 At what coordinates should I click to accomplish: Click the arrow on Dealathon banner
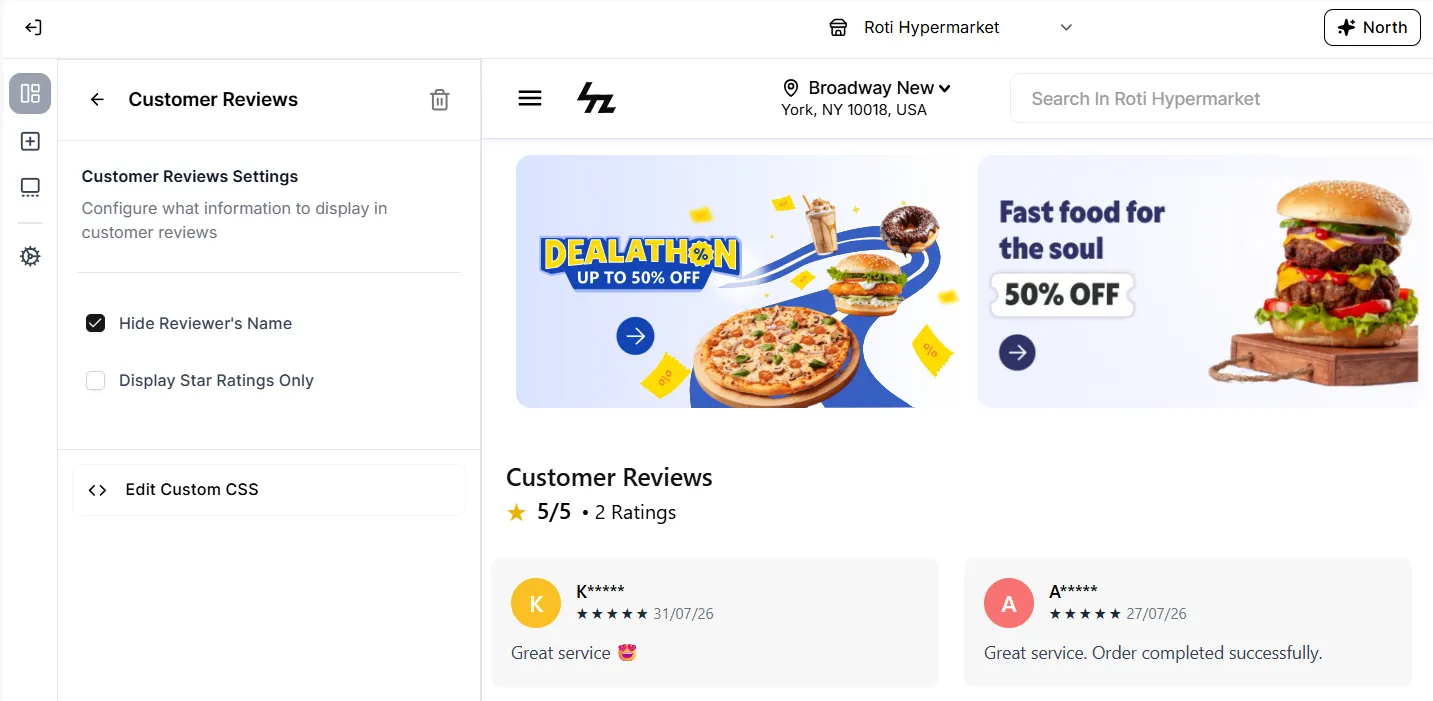click(x=635, y=336)
